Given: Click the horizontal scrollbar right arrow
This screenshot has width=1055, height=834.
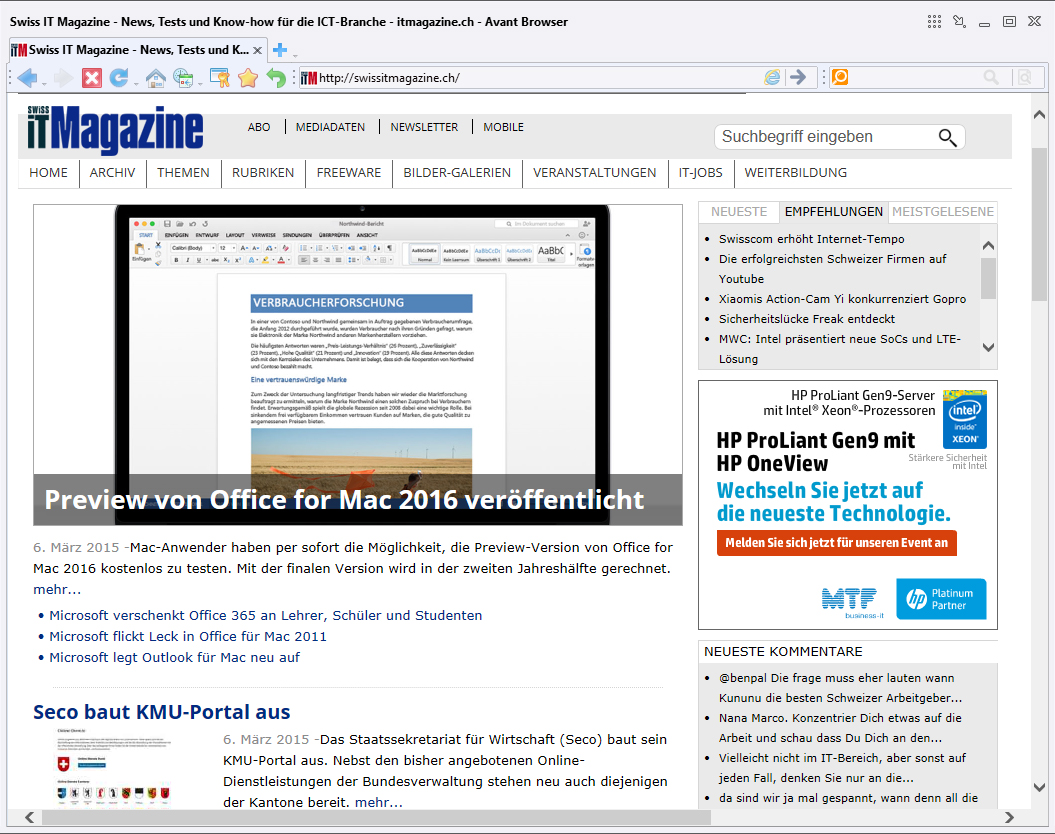Looking at the screenshot, I should (1009, 817).
